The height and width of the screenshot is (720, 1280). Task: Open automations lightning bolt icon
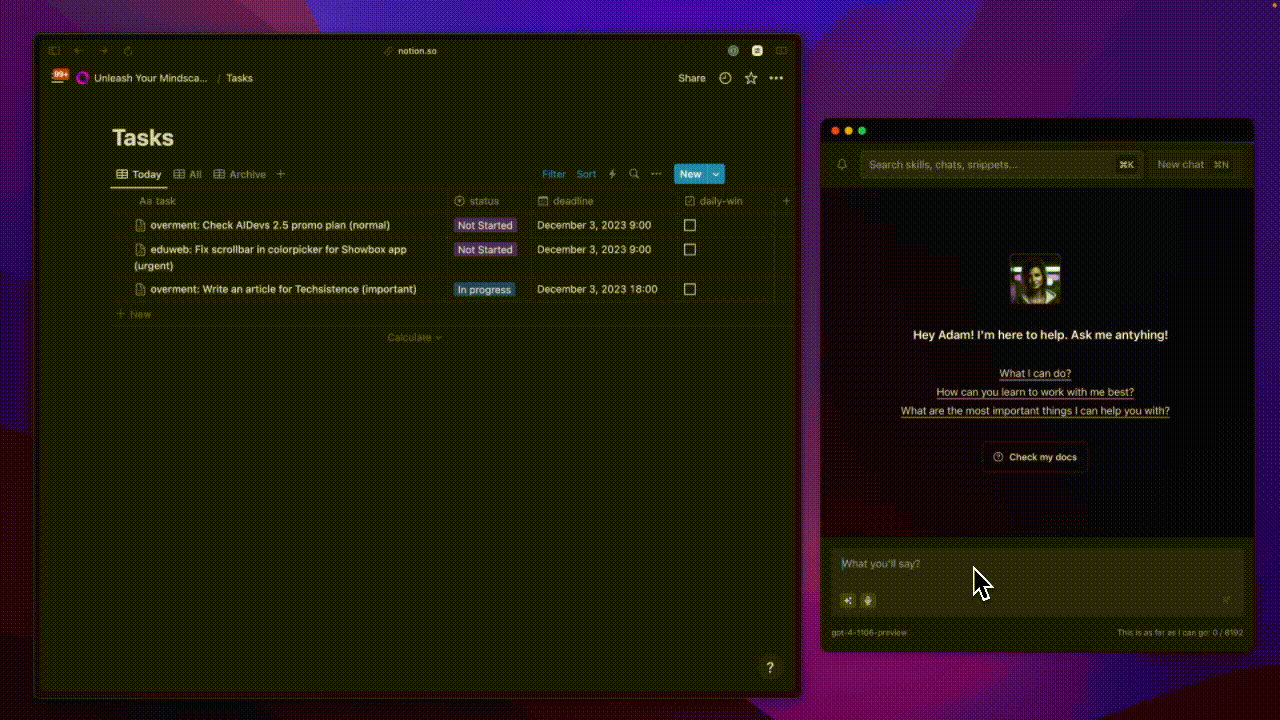point(612,174)
